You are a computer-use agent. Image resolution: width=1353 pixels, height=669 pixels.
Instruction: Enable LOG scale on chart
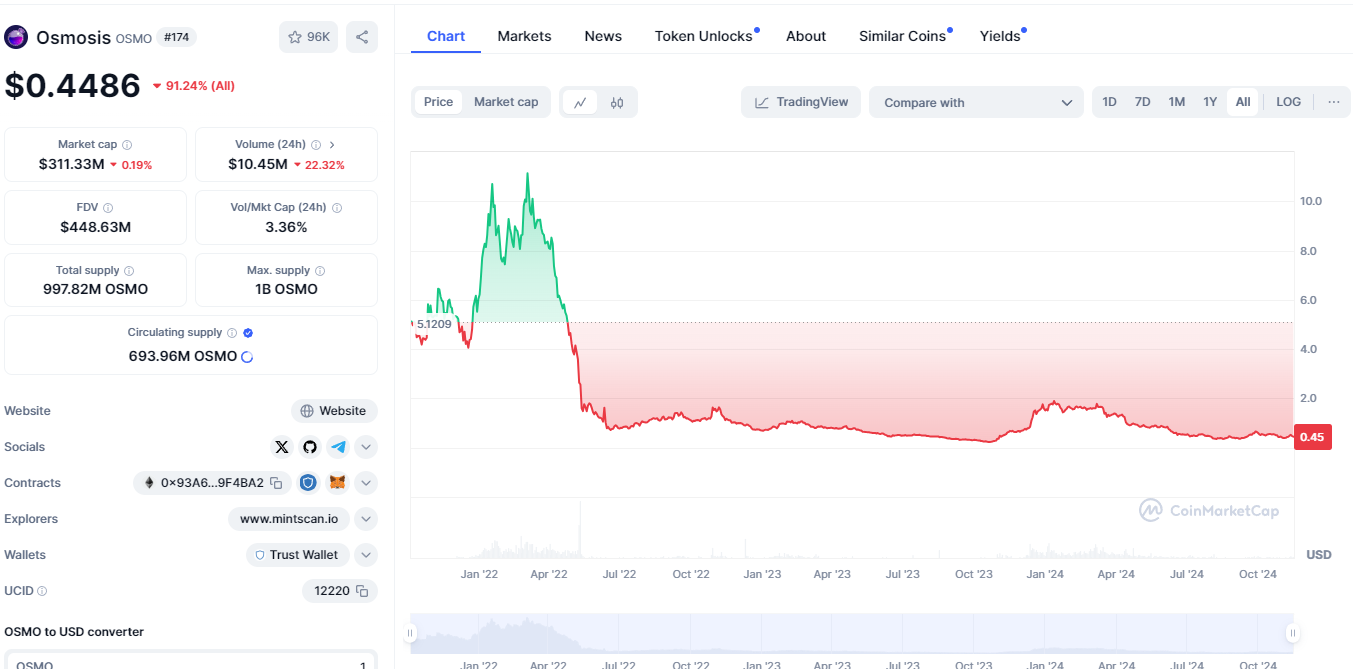pyautogui.click(x=1288, y=102)
